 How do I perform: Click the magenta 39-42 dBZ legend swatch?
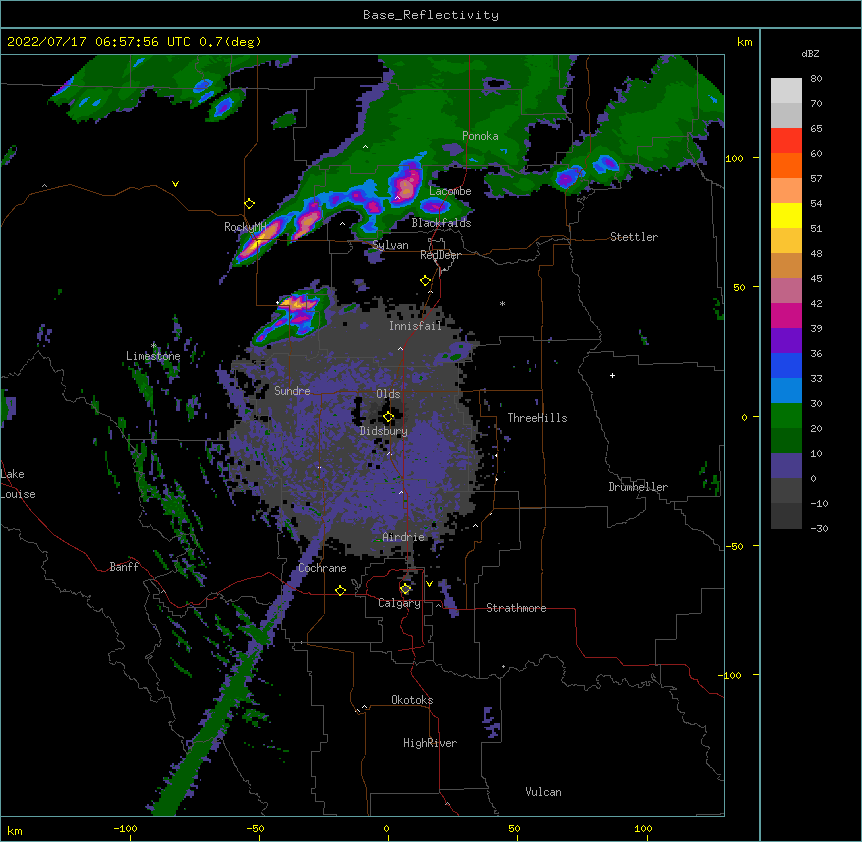pos(786,315)
